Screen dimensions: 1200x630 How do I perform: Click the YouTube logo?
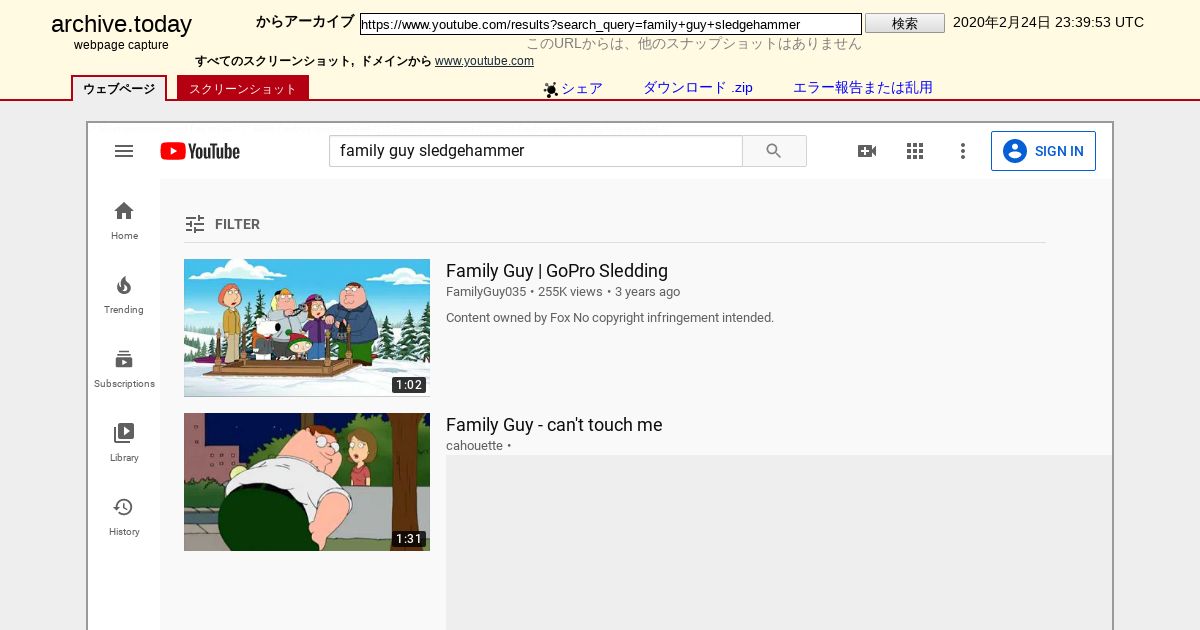click(200, 151)
